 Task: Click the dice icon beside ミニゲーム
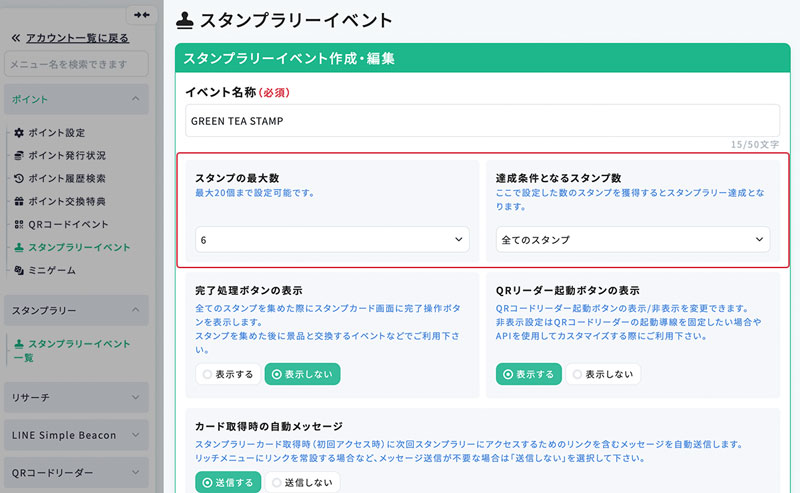coord(19,270)
